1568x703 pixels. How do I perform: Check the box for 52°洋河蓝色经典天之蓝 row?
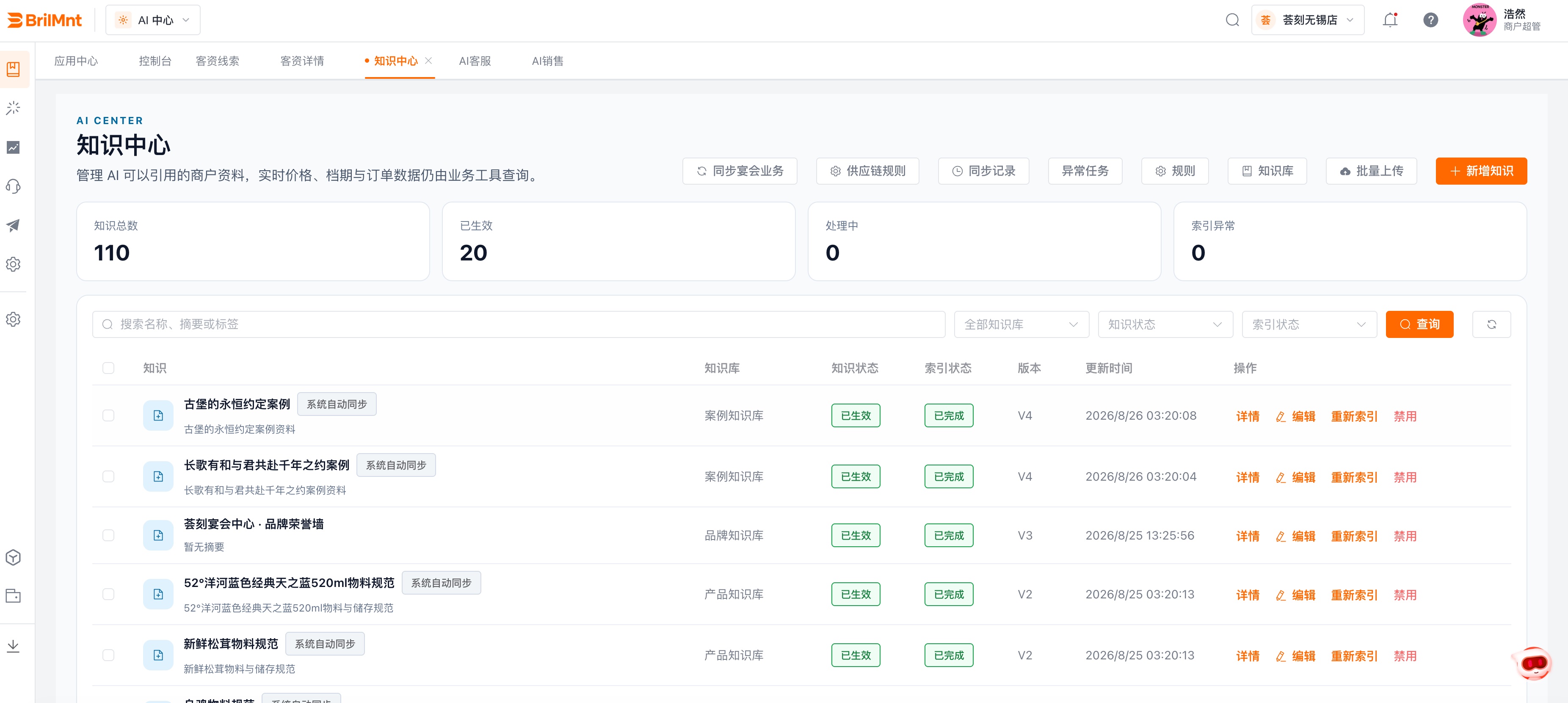point(108,595)
